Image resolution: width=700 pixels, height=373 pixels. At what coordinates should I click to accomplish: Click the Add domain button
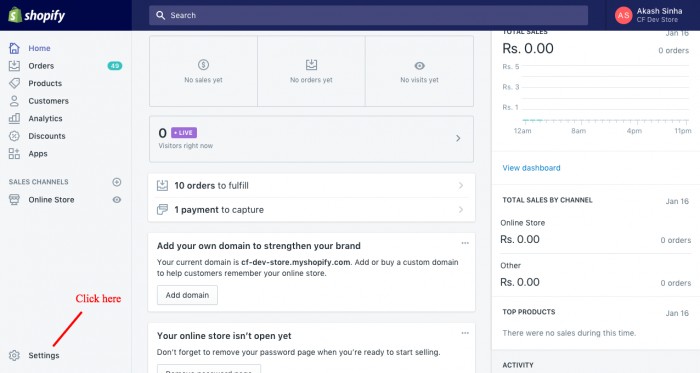(187, 295)
